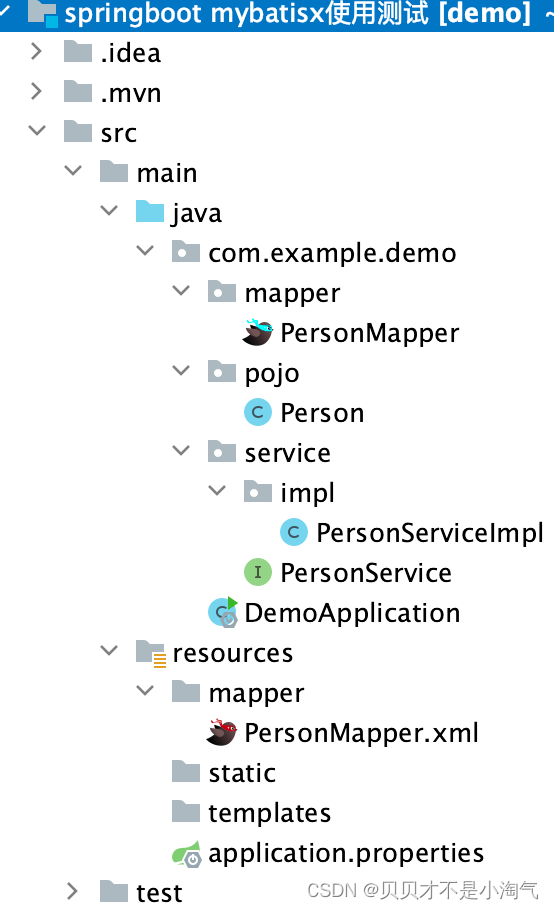
Task: Click the PersonMapper MyBatis bird icon
Action: click(258, 333)
